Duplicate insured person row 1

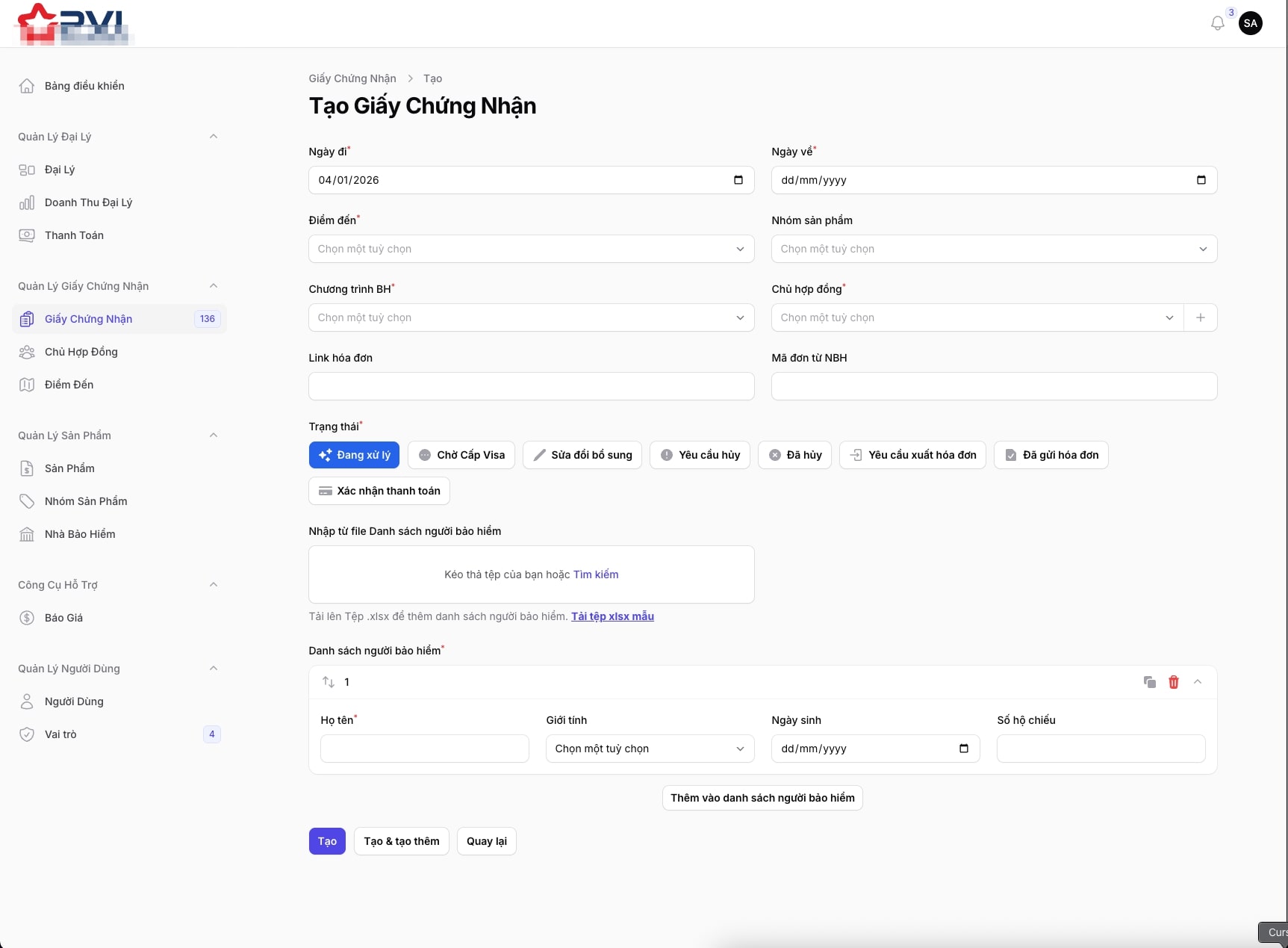[x=1149, y=682]
